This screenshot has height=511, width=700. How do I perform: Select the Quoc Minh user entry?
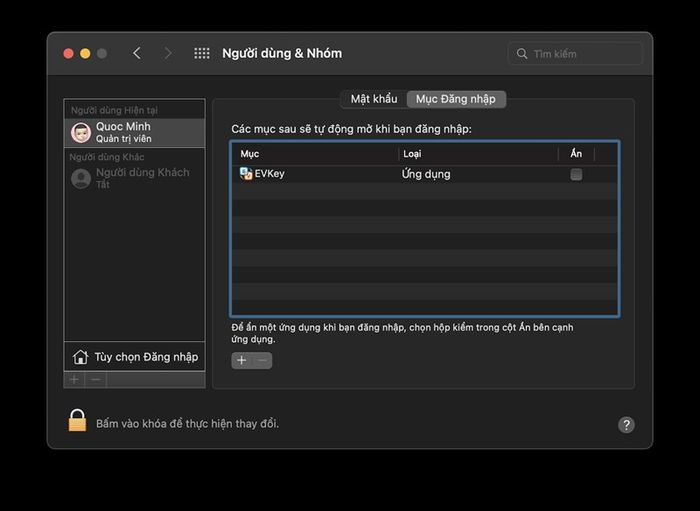(x=135, y=133)
